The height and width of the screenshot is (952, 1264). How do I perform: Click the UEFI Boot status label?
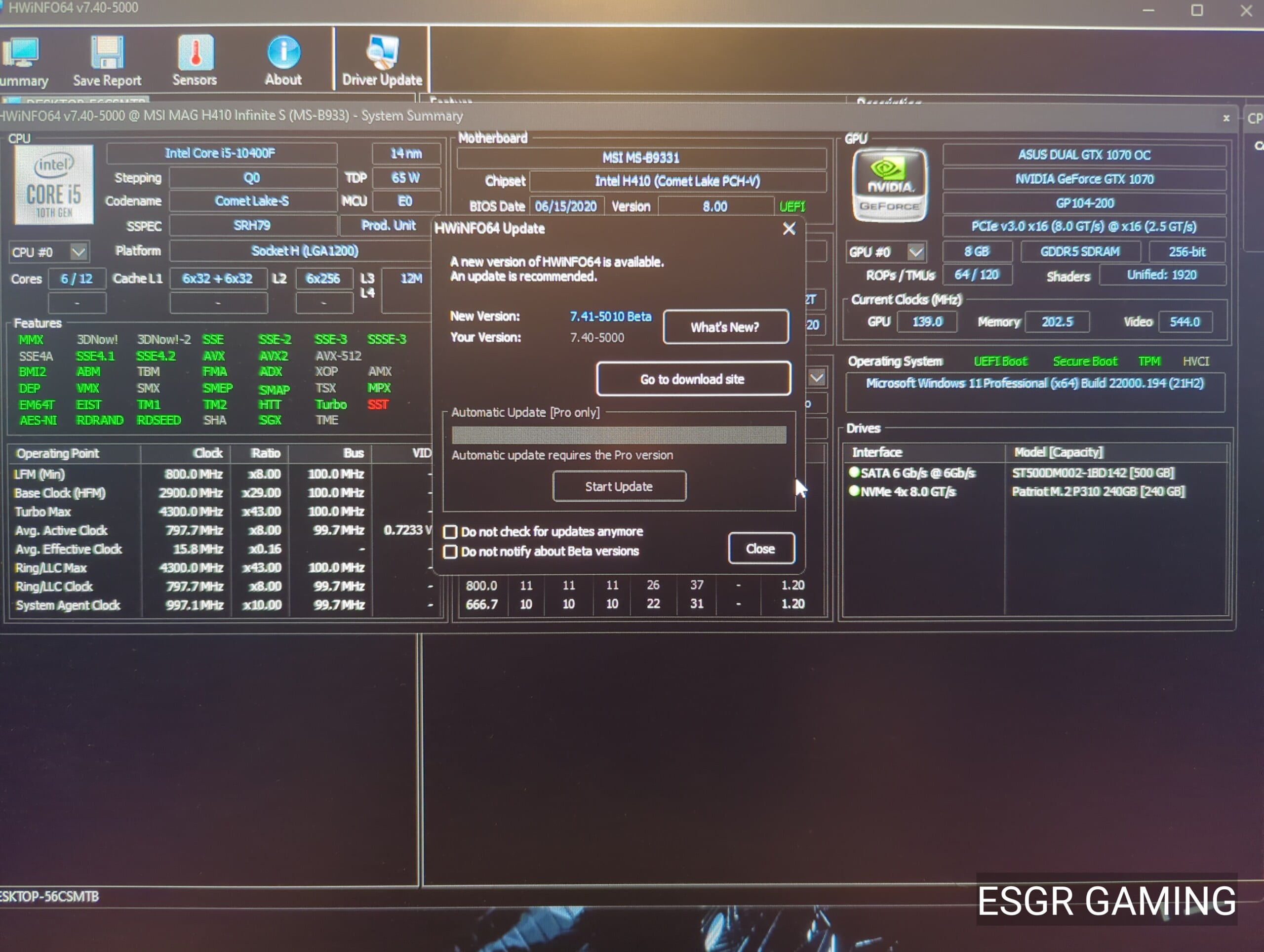pyautogui.click(x=1000, y=362)
